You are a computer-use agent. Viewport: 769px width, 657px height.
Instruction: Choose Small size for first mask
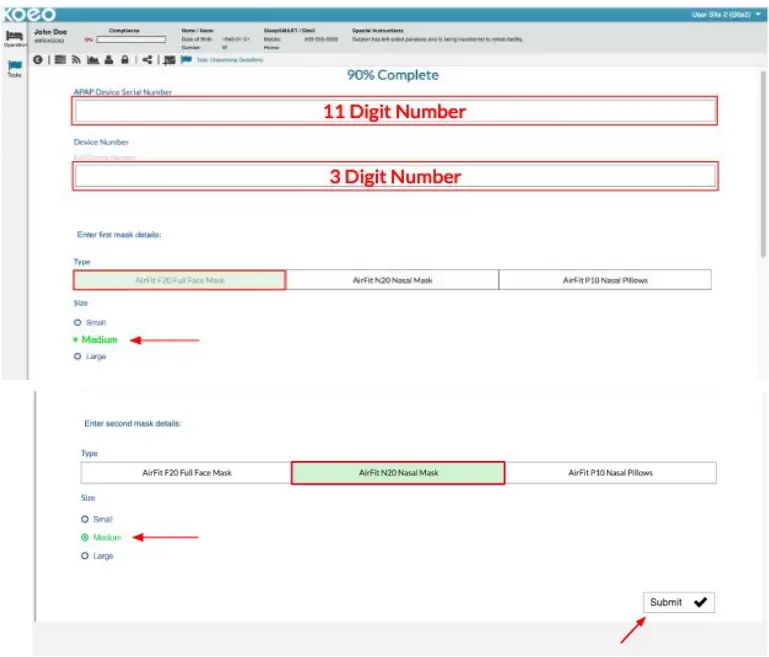90,323
